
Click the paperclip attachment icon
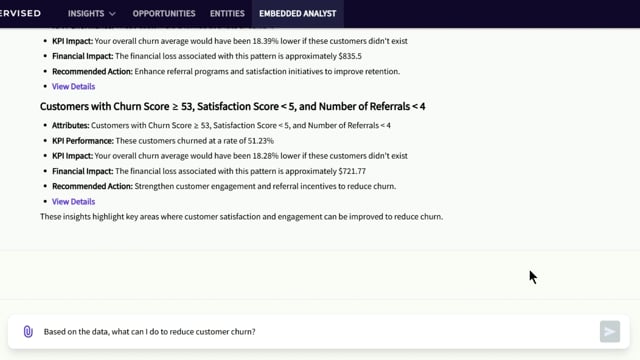[28, 331]
